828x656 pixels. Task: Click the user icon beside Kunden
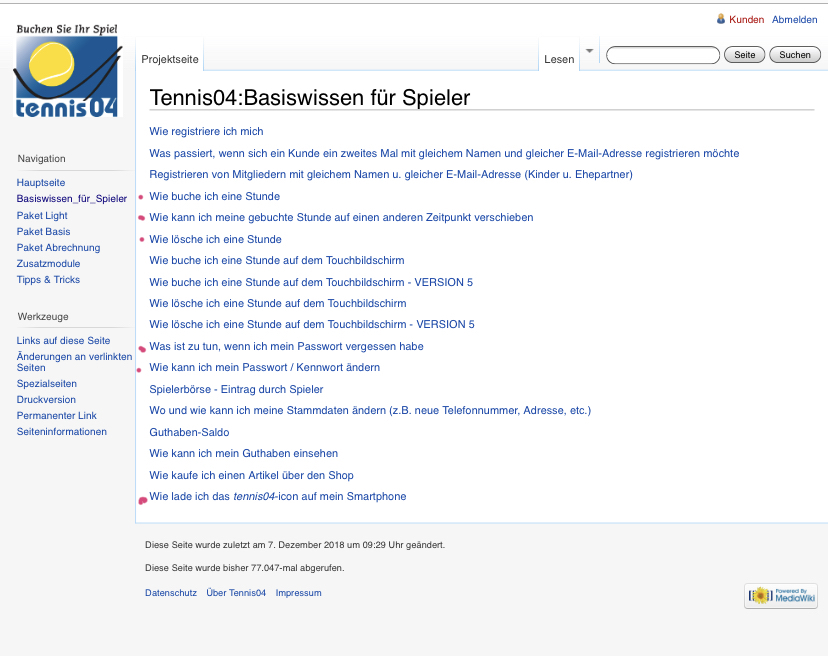click(721, 19)
